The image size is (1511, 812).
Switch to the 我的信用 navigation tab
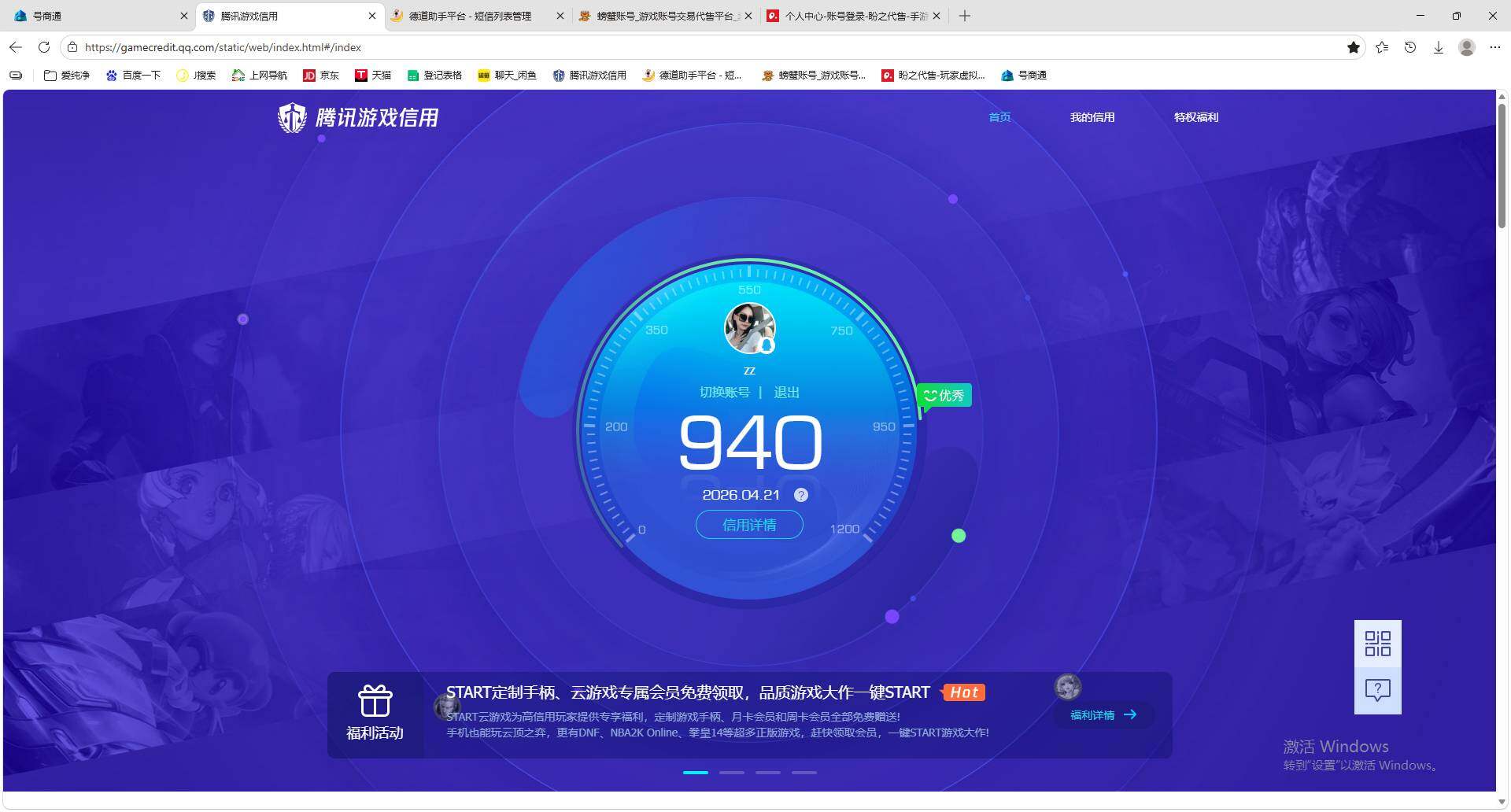1092,116
